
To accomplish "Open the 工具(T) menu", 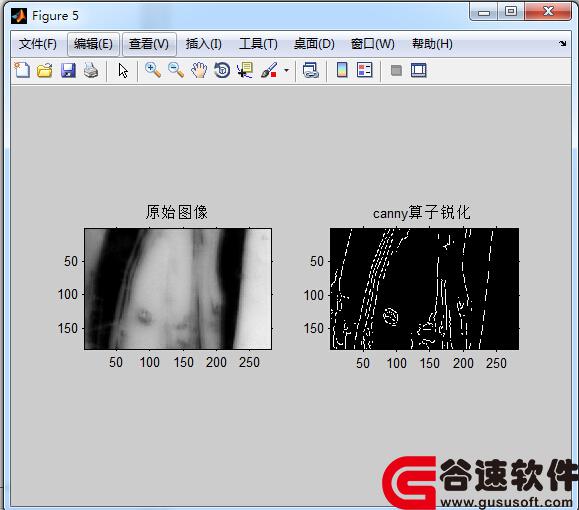I will tap(258, 44).
